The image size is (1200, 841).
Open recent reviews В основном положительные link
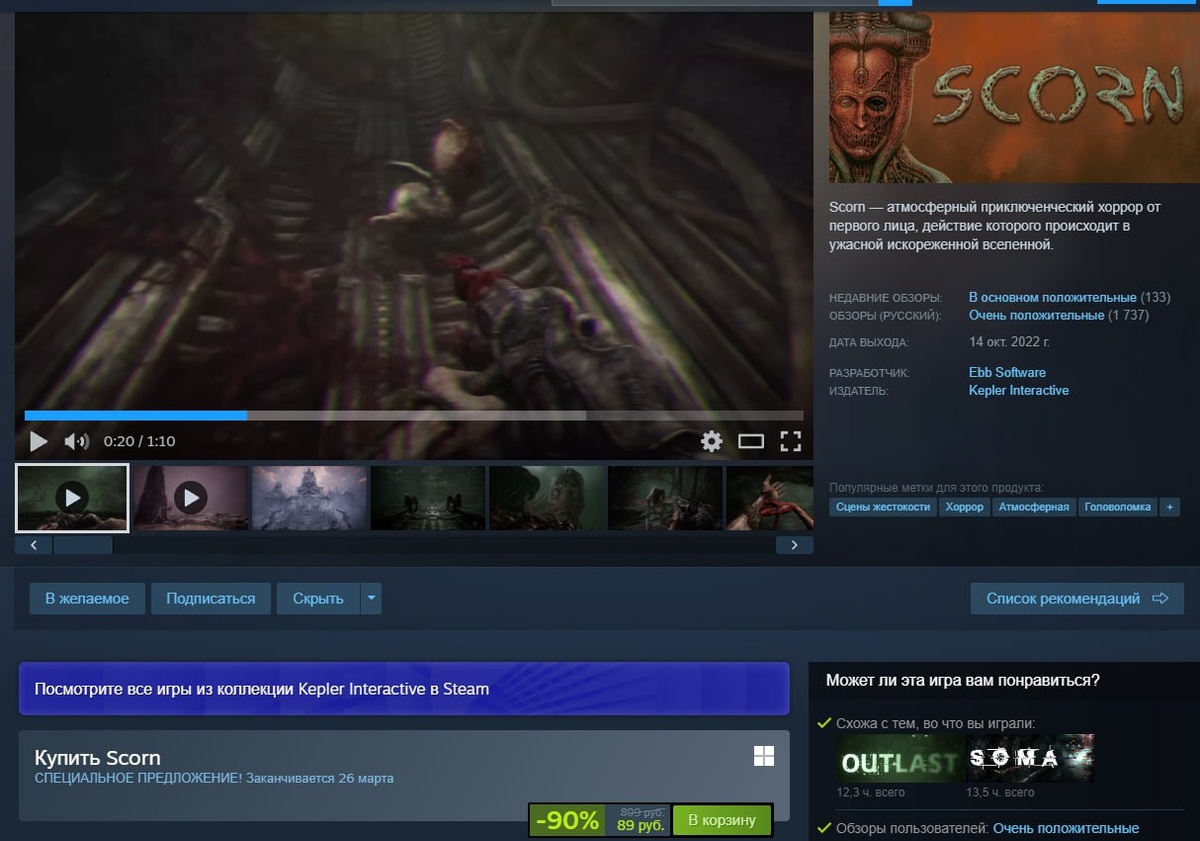[x=1053, y=298]
